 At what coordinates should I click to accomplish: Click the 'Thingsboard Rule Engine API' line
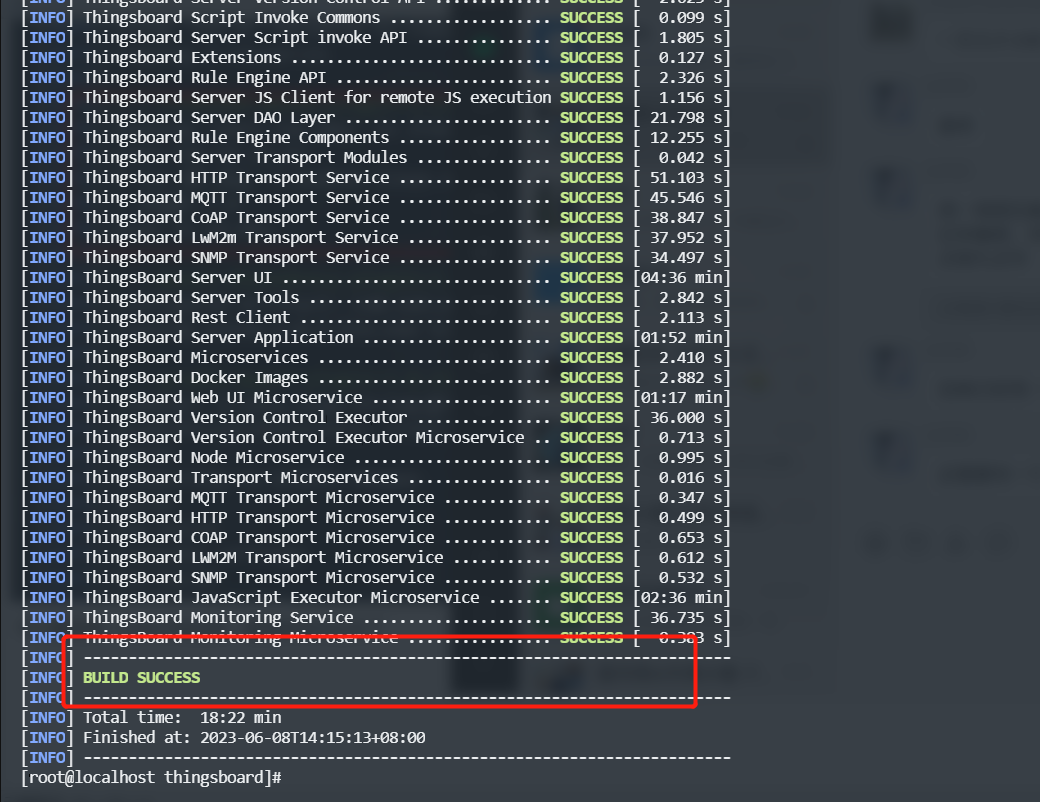pos(375,78)
